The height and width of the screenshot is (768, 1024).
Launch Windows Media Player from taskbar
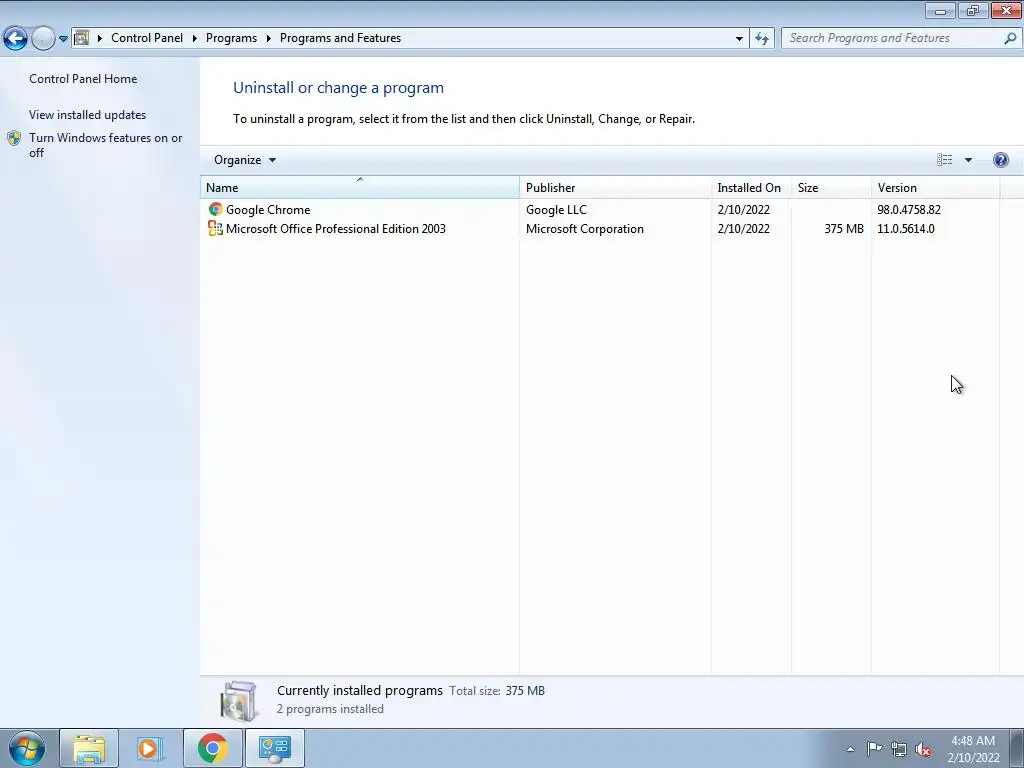tap(150, 748)
